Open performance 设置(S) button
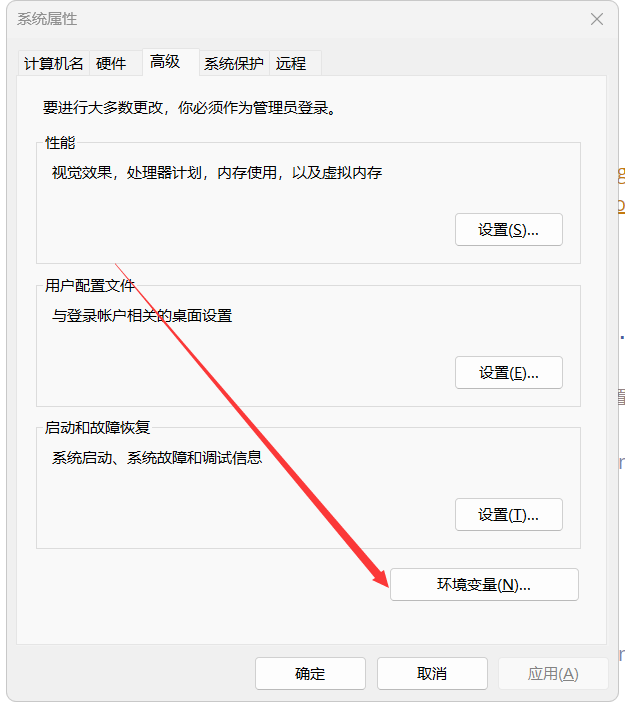Viewport: 625px width, 708px height. pos(508,230)
